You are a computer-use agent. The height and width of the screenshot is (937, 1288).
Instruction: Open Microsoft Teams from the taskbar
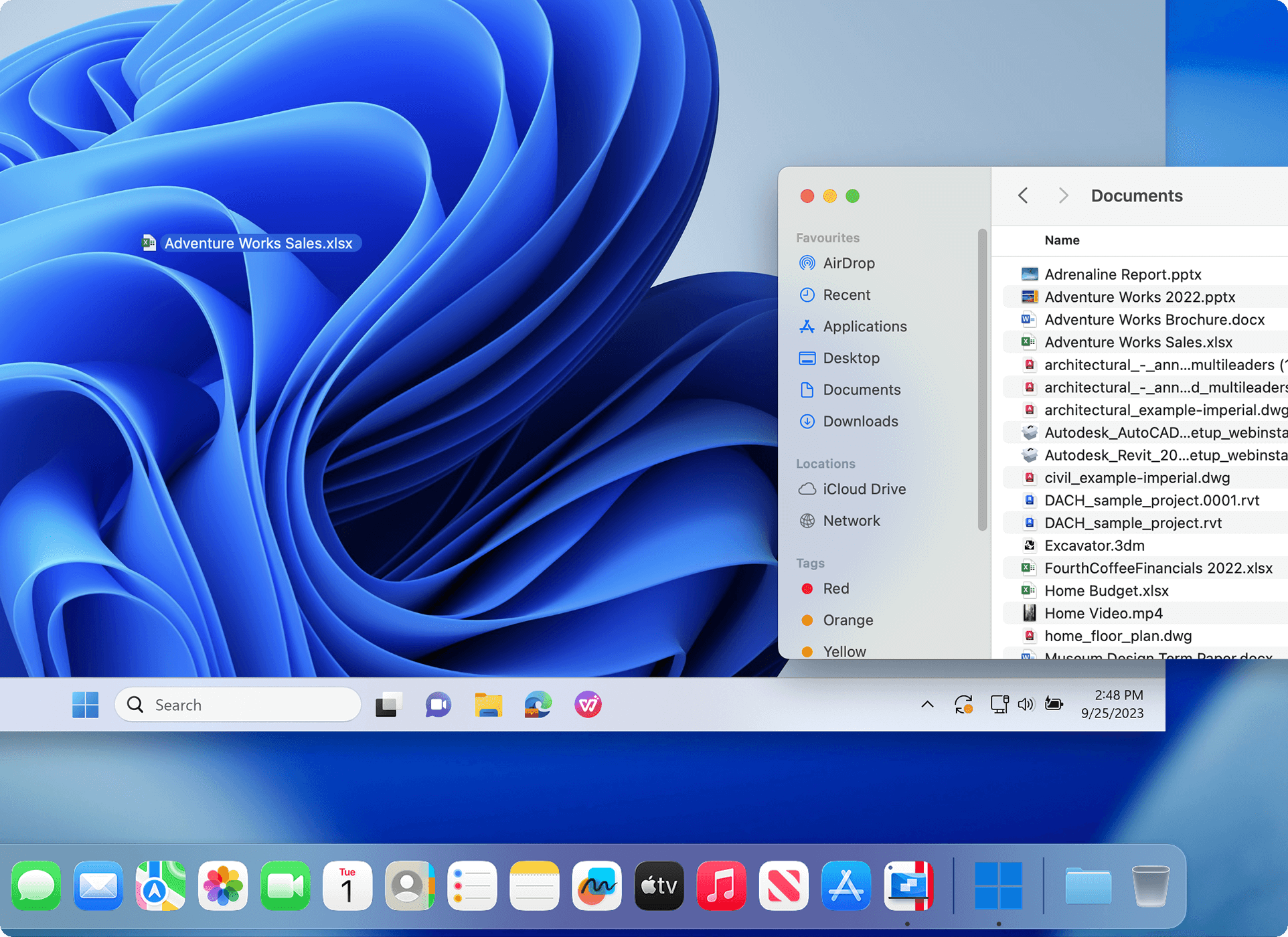pyautogui.click(x=438, y=704)
